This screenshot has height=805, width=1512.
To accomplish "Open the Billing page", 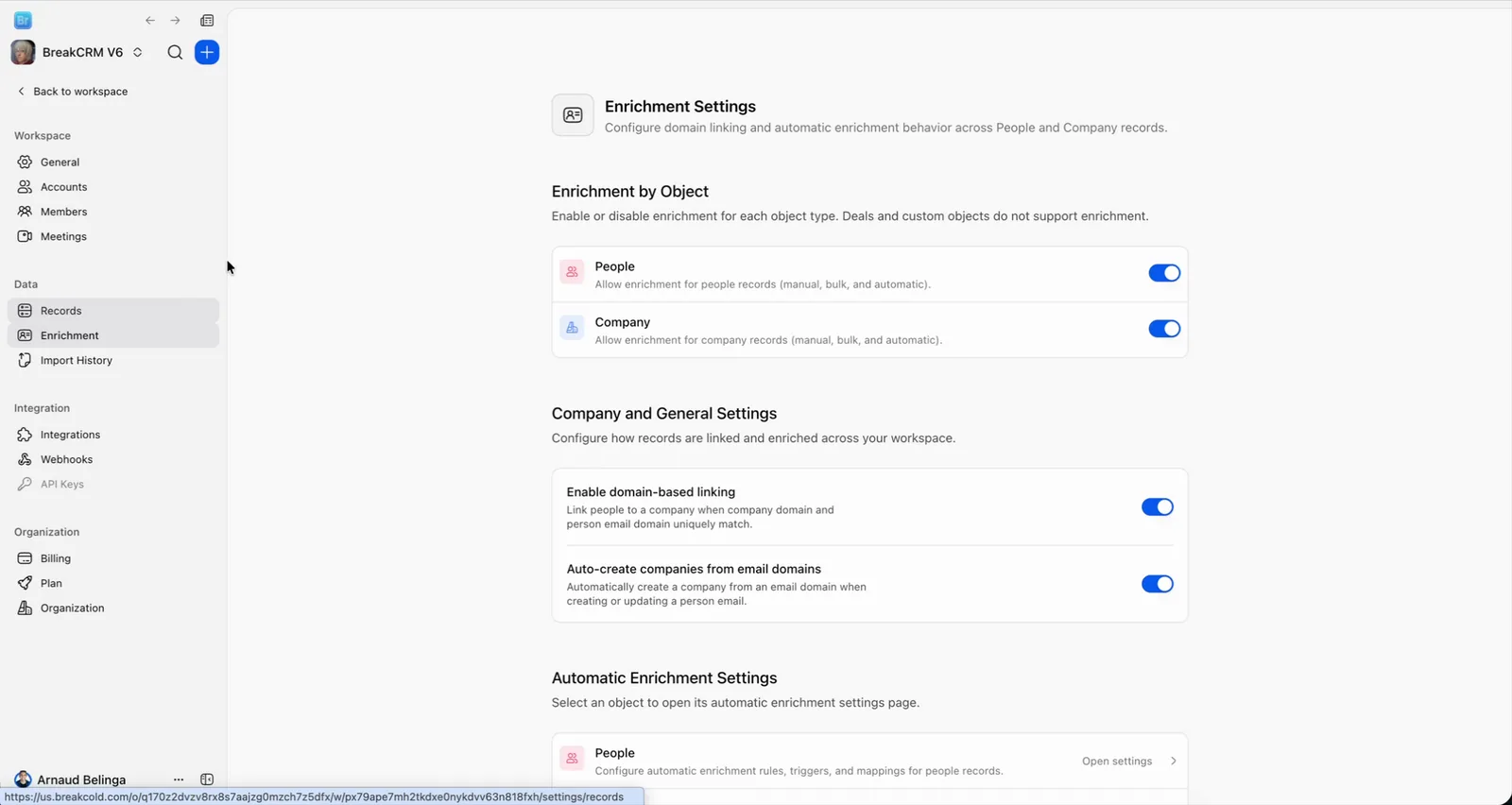I will coord(113,558).
